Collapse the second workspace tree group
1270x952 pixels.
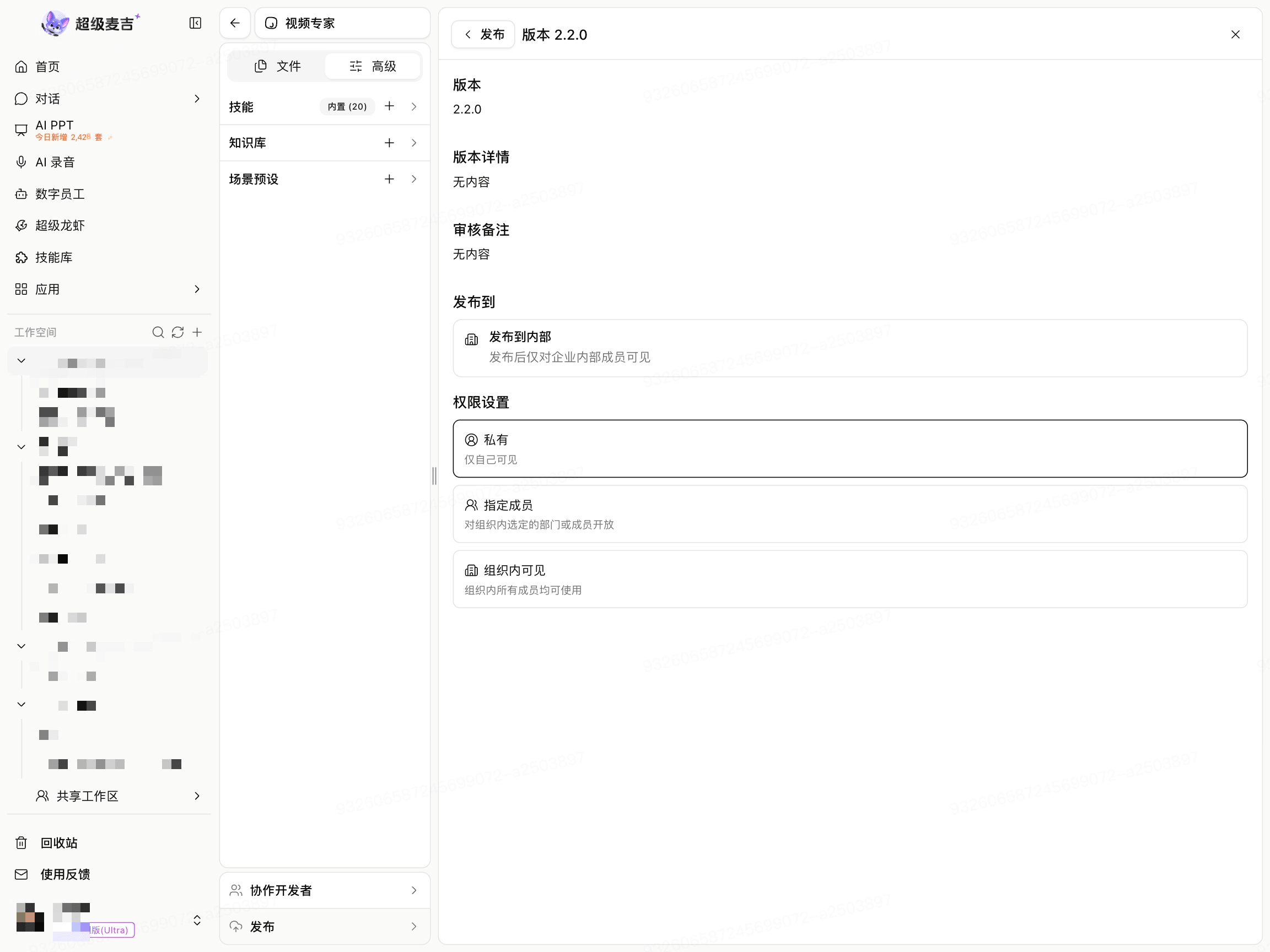coord(21,446)
